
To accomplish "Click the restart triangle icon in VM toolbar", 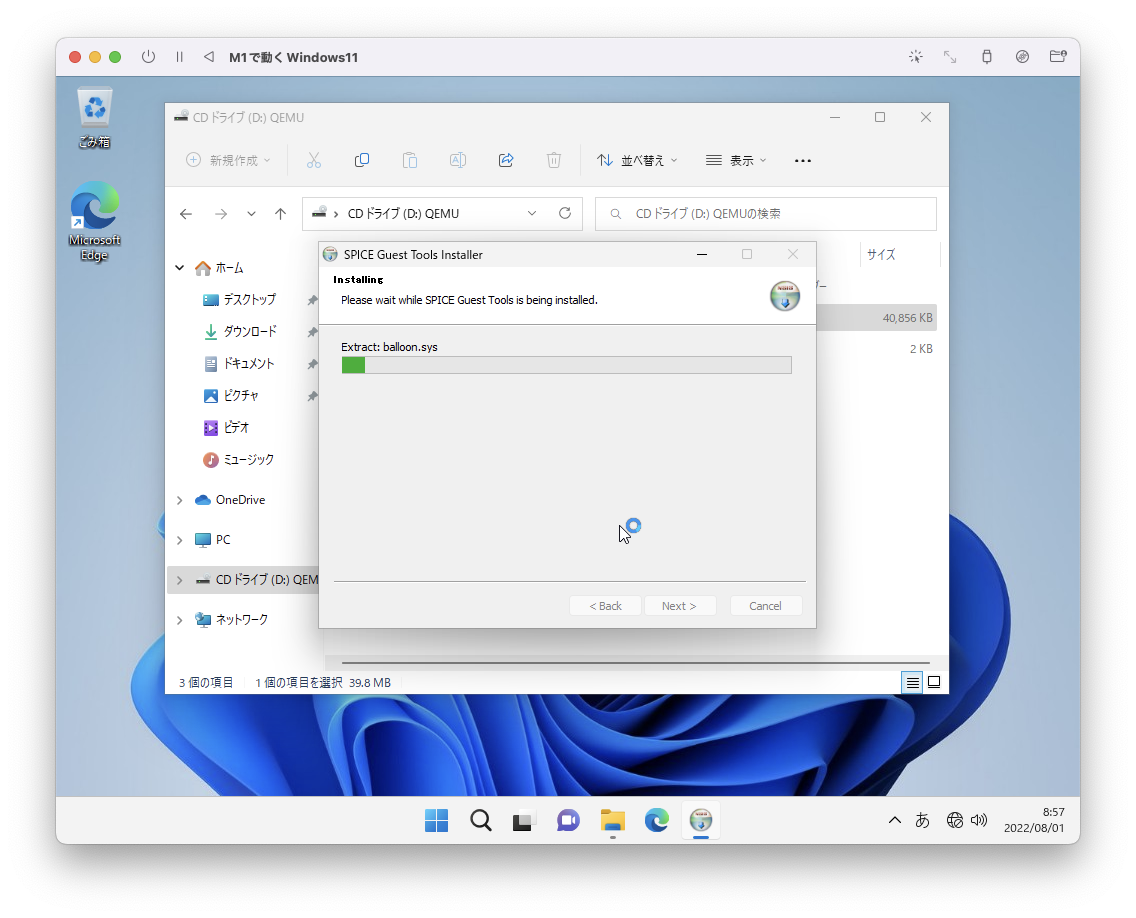I will coord(209,57).
